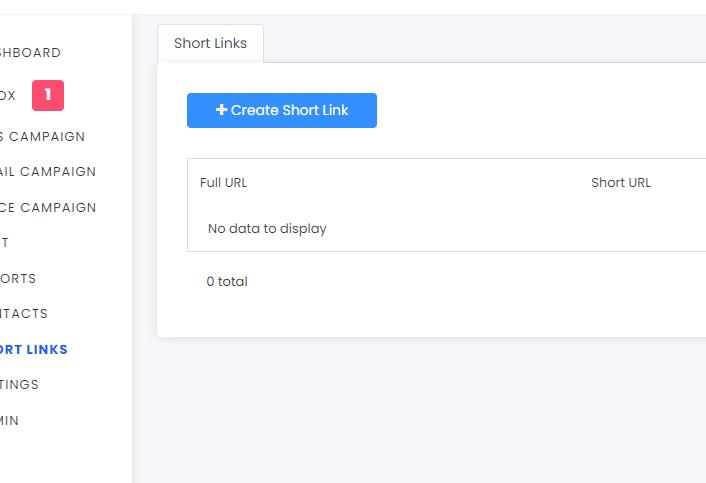This screenshot has width=706, height=483.
Task: Navigate to Email Campaign section
Action: tap(48, 172)
